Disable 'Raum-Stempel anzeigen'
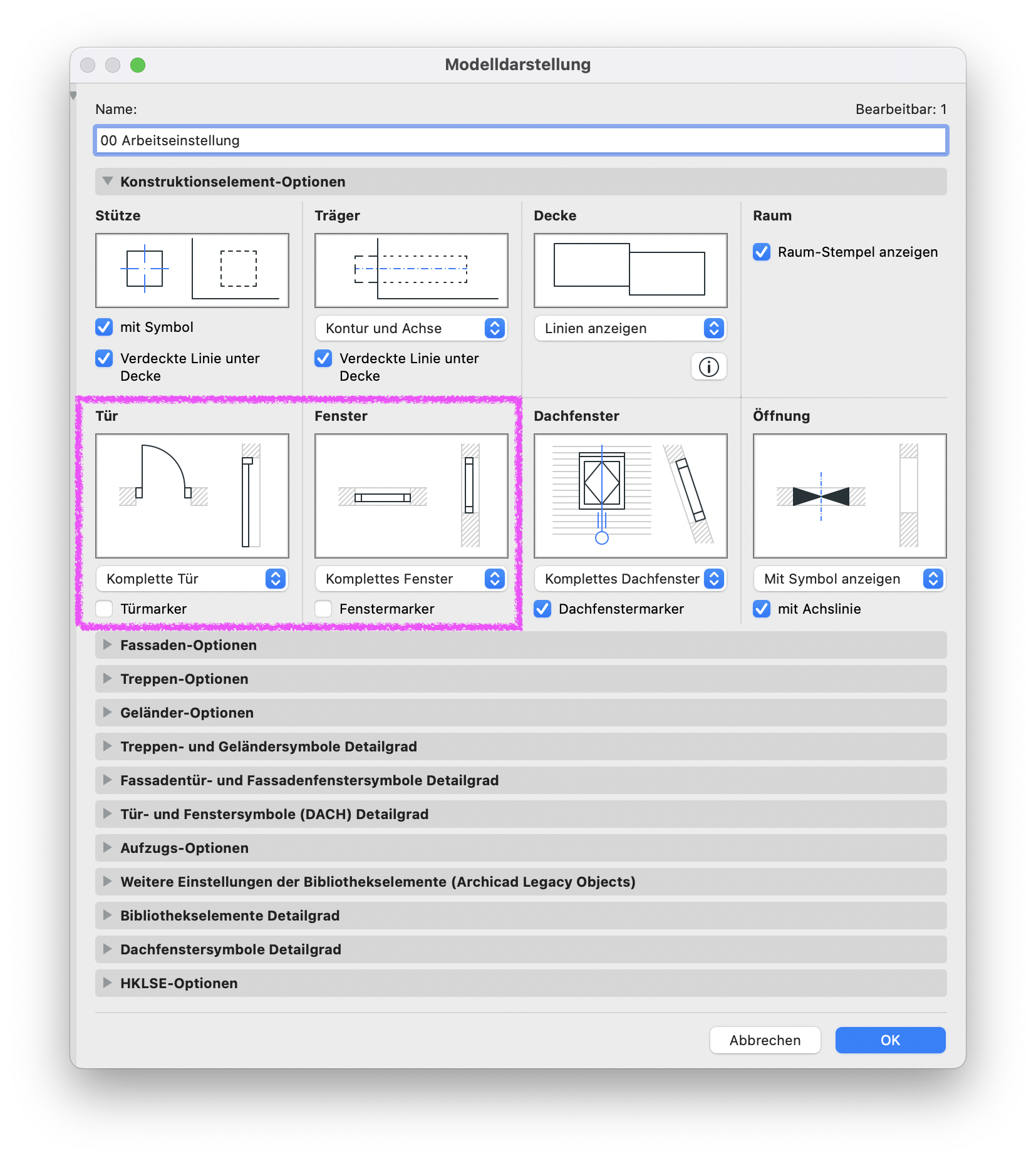 pos(762,252)
